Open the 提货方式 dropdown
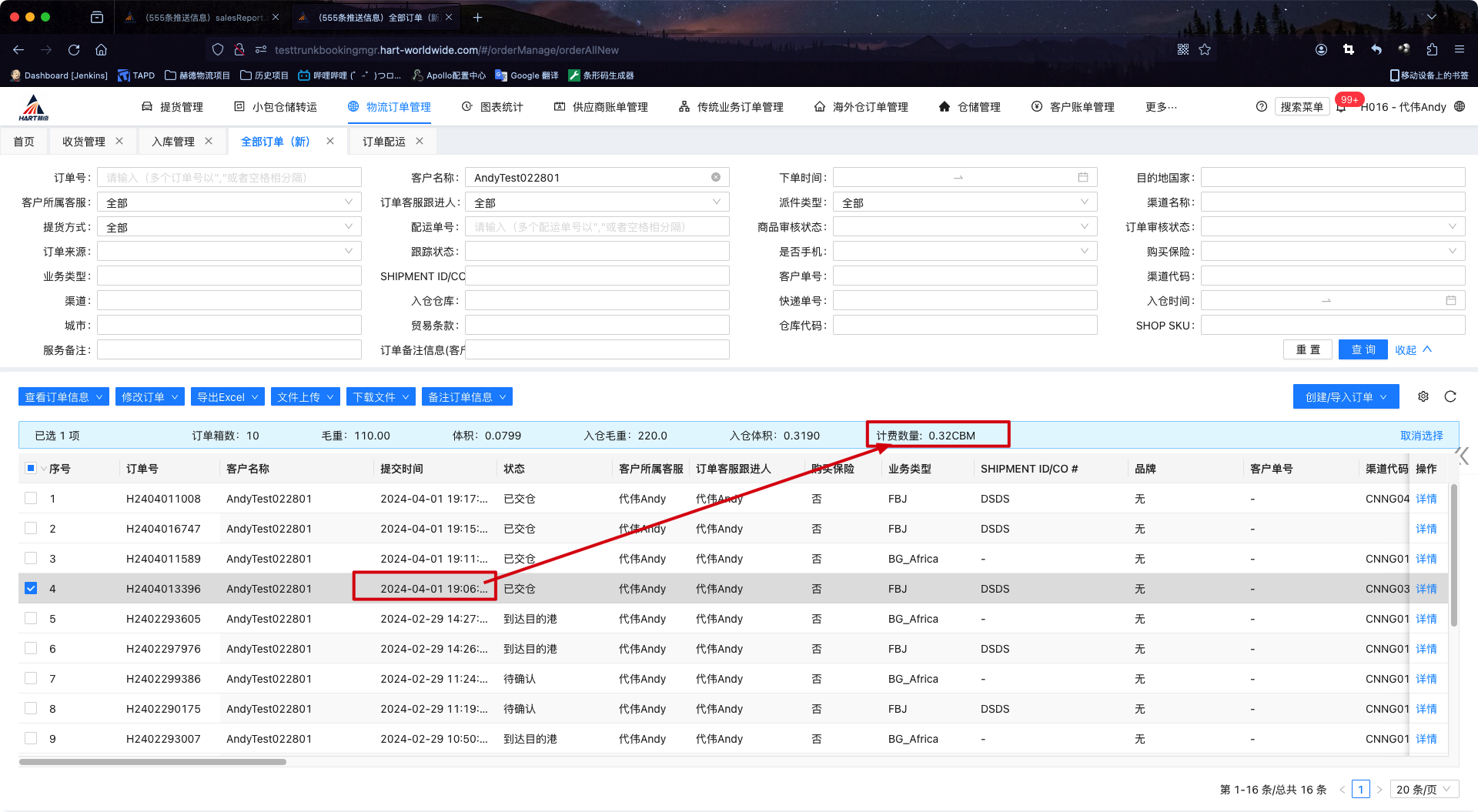Viewport: 1478px width, 812px height. pos(229,227)
